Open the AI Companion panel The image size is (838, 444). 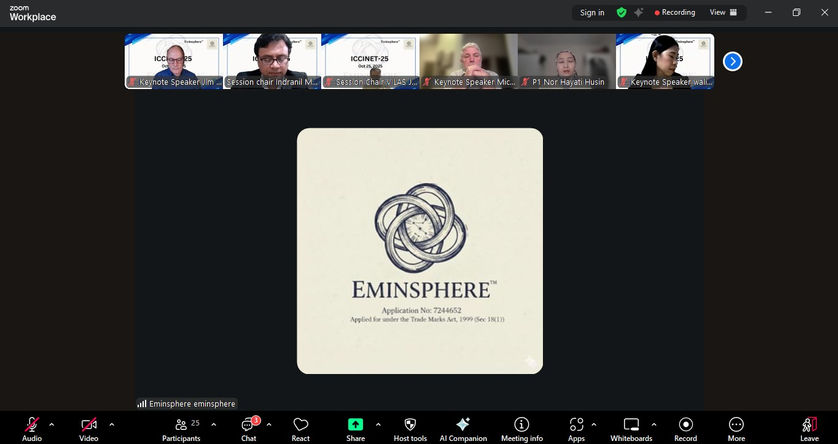(463, 429)
